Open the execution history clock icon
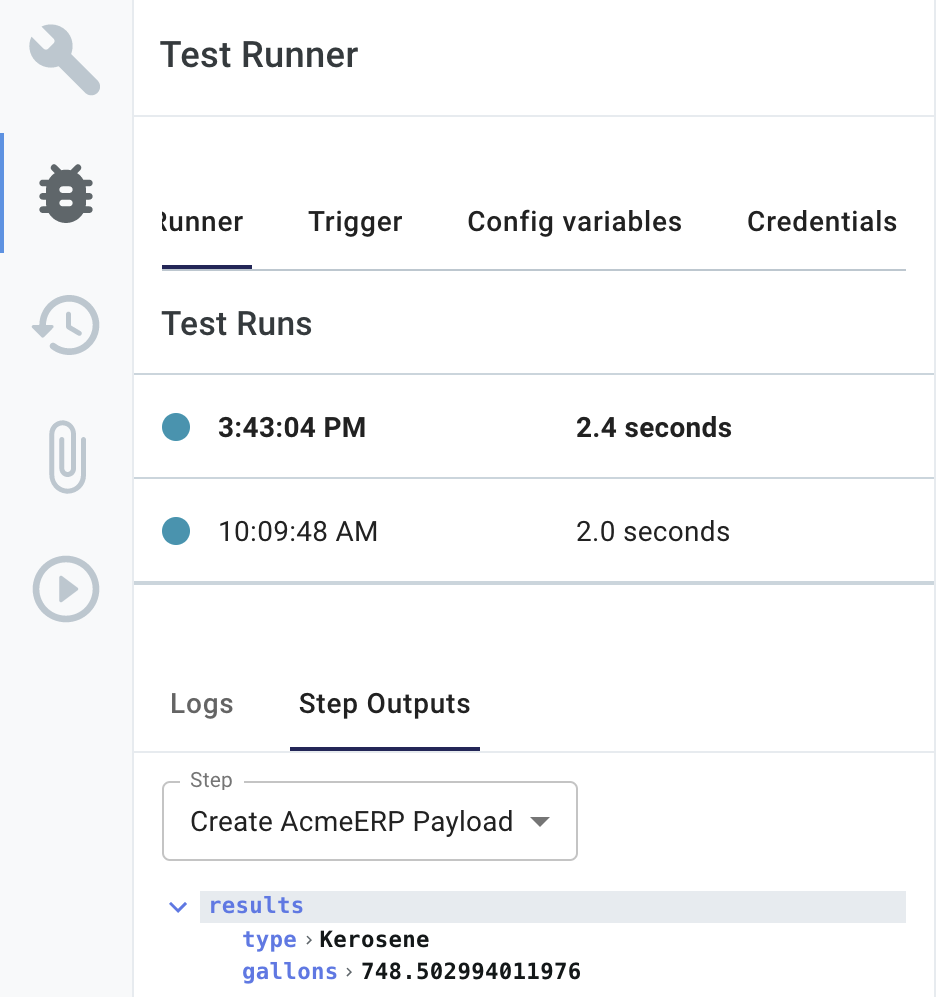Viewport: 936px width, 997px height. 64,325
